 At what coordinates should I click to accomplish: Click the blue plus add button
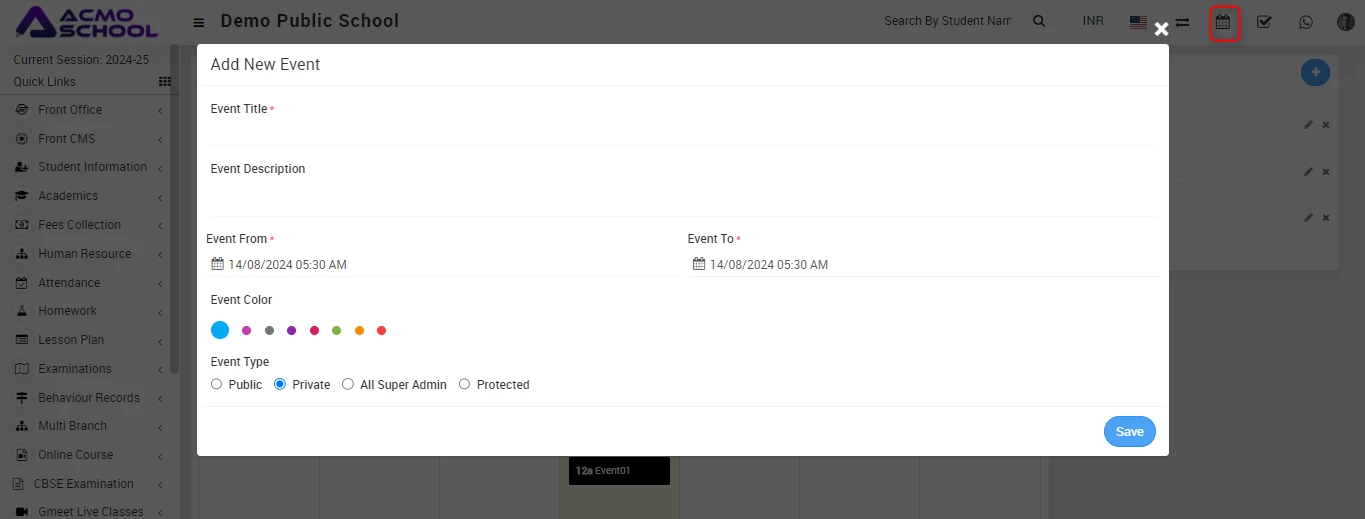pos(1315,72)
